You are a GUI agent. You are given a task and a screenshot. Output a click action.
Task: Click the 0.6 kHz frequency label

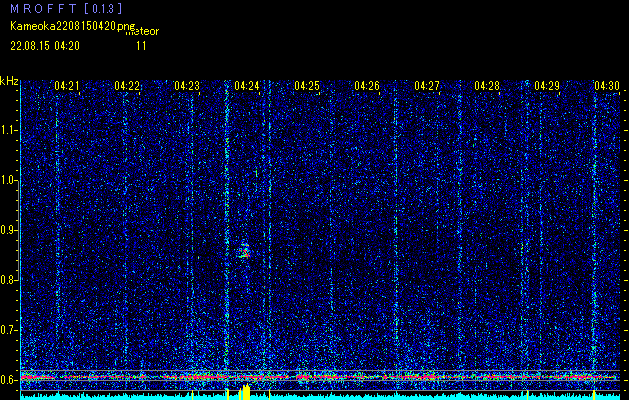pyautogui.click(x=9, y=380)
